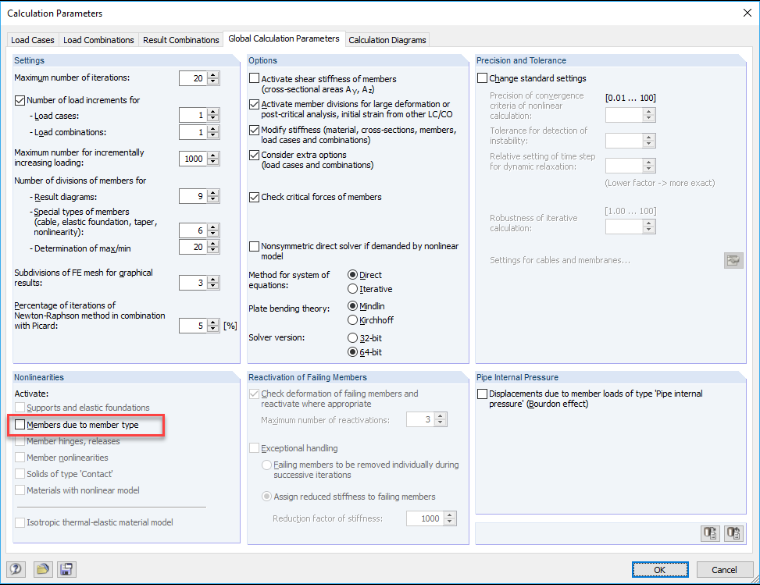Click the Determination of max/min value field

point(193,247)
